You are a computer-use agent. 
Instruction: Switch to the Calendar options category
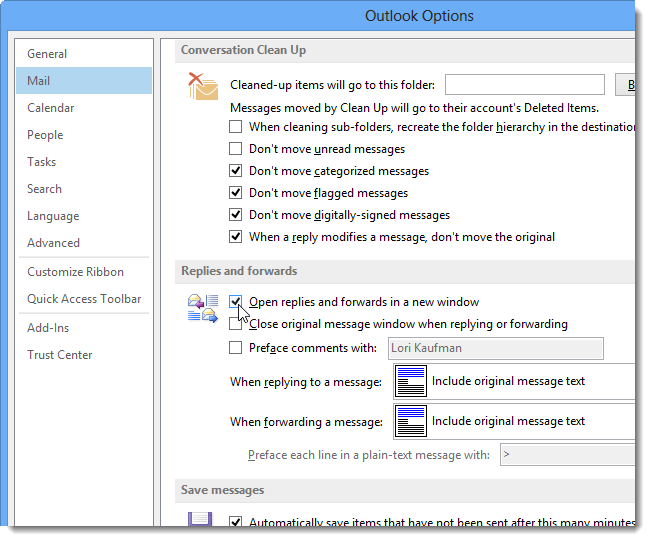pos(84,108)
